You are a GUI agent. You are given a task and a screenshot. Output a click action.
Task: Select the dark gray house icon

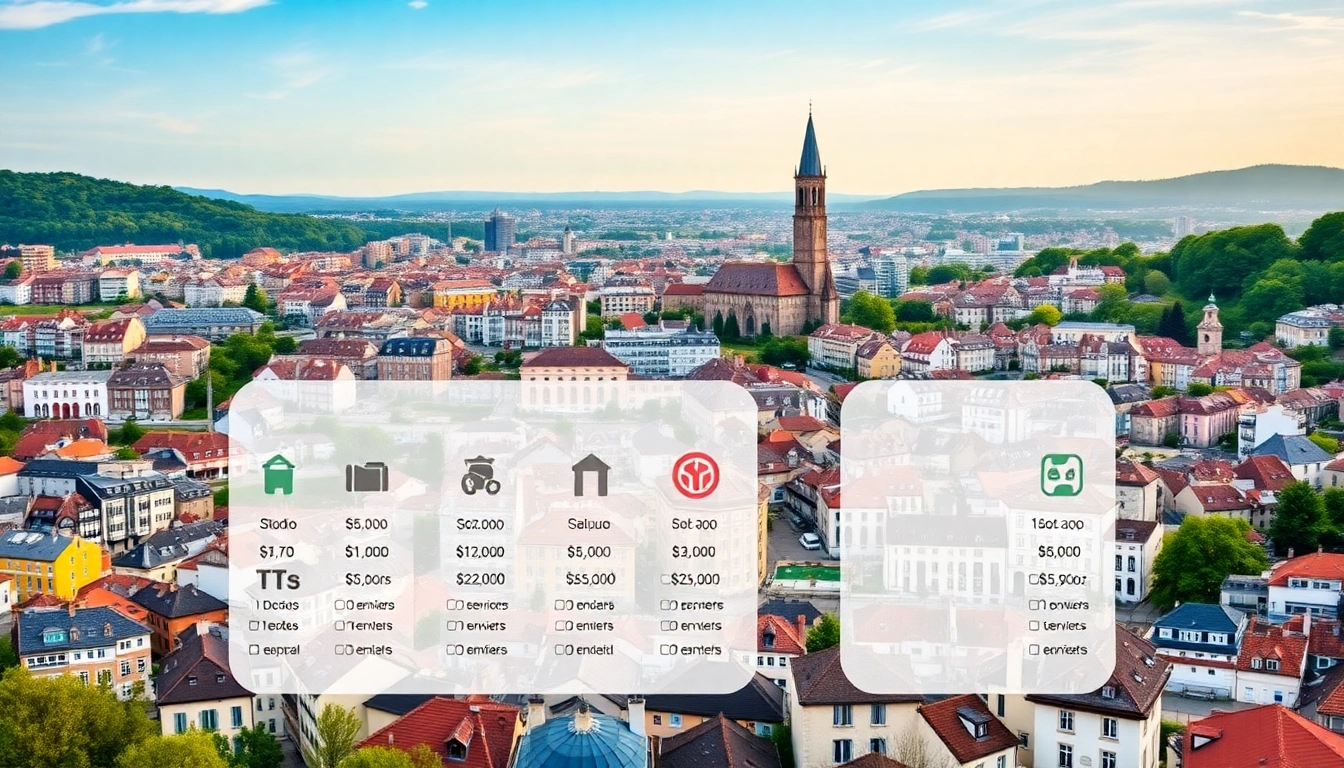[590, 475]
